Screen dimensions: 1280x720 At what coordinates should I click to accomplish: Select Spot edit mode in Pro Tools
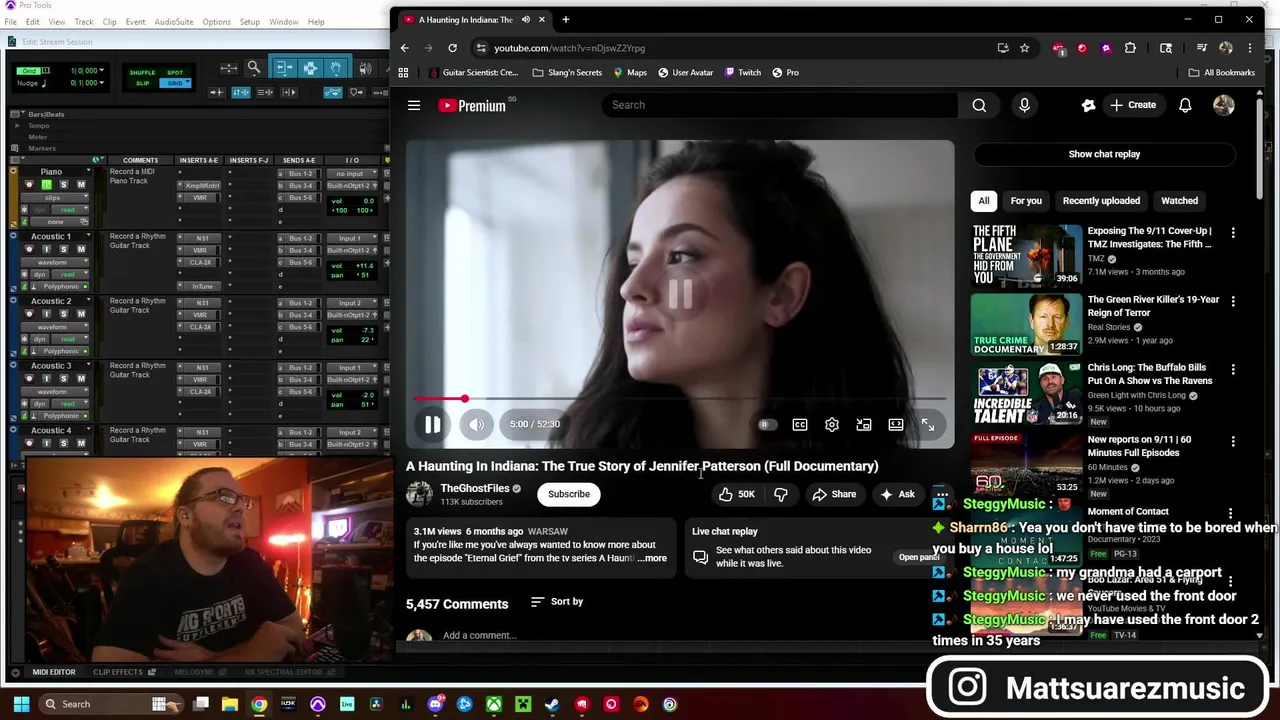click(x=175, y=73)
